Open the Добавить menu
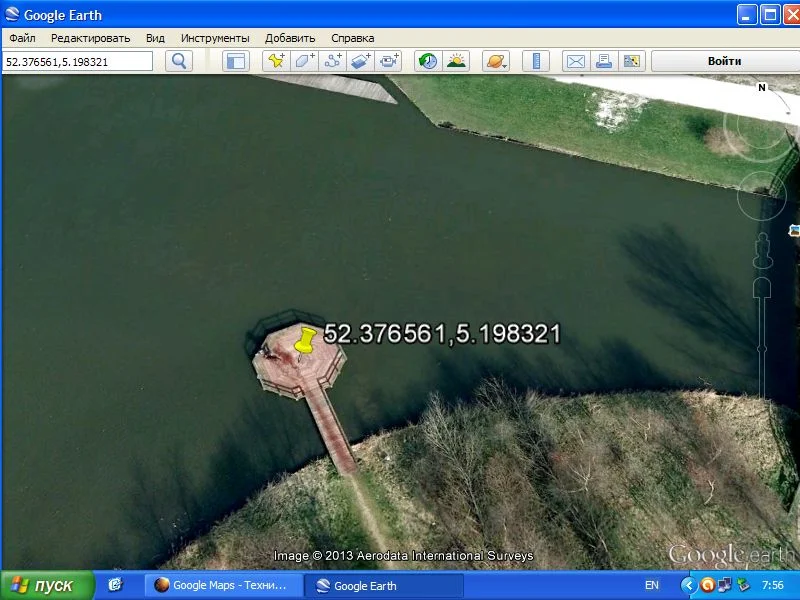The height and width of the screenshot is (600, 800). click(290, 38)
